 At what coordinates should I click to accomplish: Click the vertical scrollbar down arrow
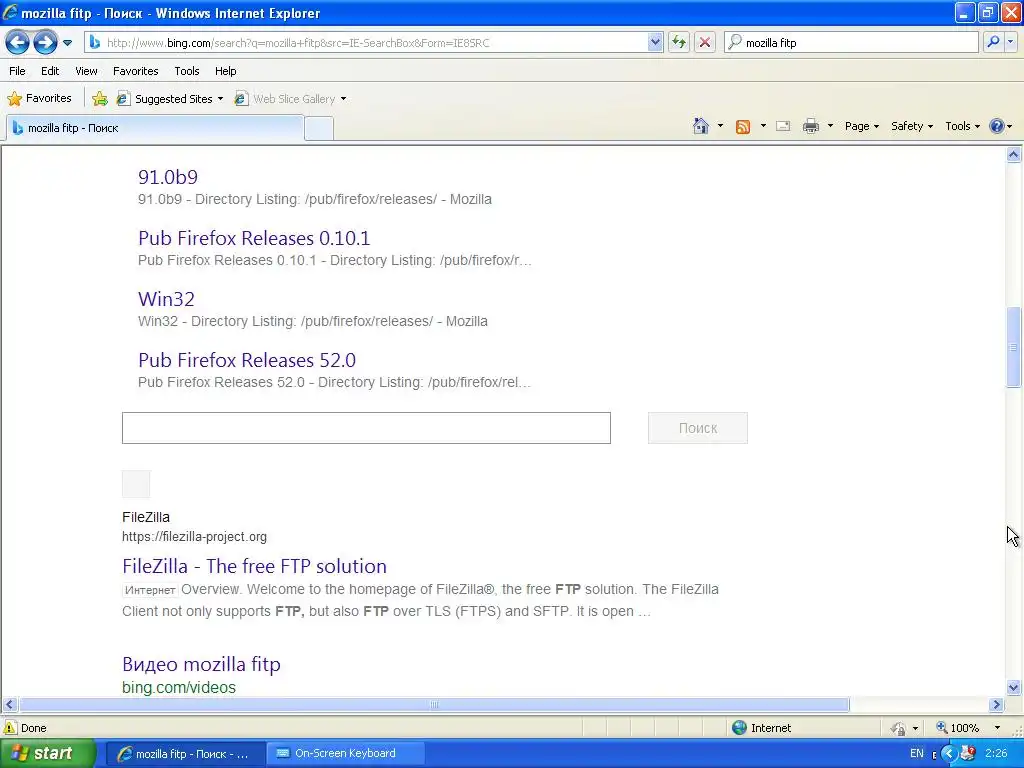click(1014, 686)
